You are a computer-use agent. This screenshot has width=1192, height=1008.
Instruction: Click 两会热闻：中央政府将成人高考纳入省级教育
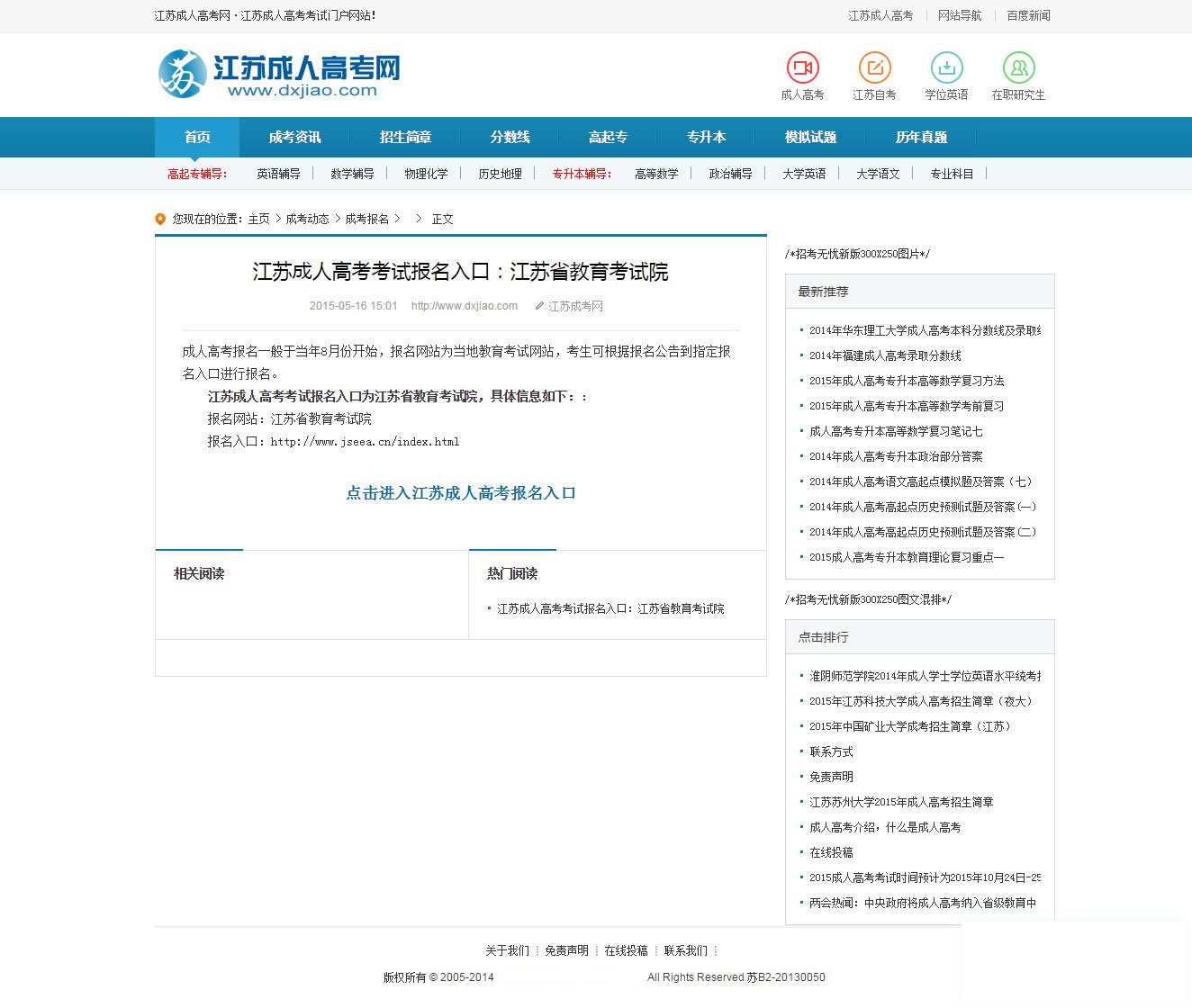click(x=923, y=903)
